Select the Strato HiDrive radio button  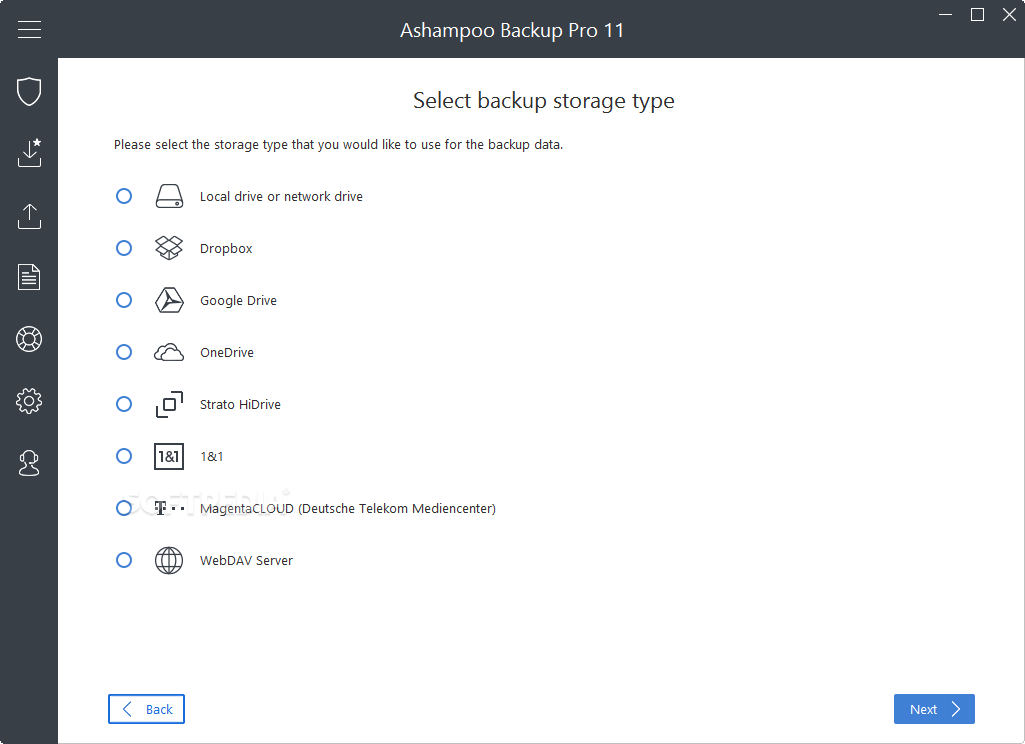[x=124, y=404]
